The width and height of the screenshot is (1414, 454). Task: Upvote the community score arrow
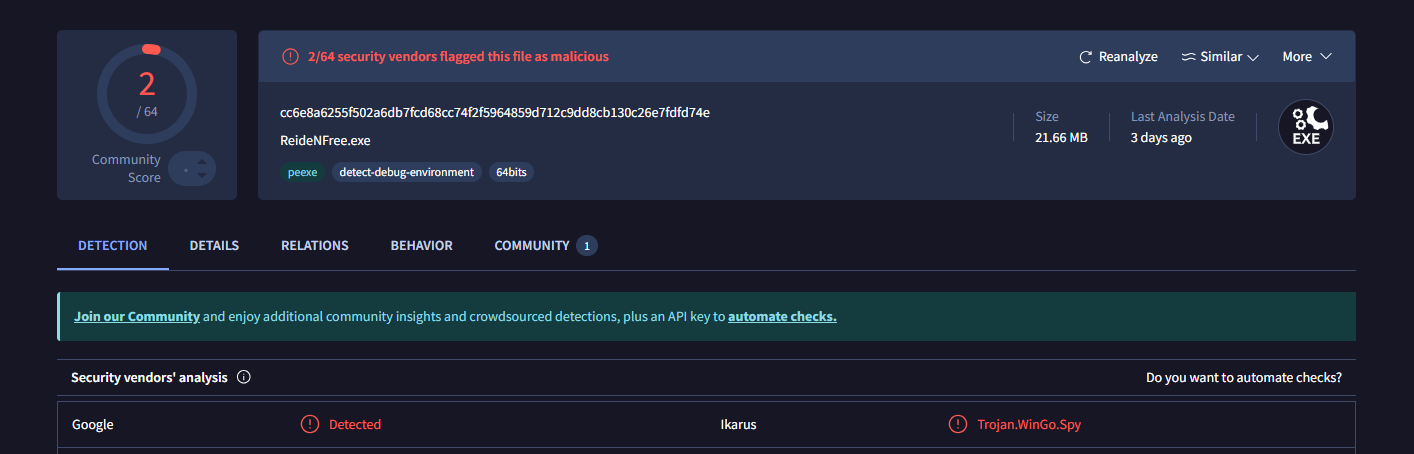point(202,161)
